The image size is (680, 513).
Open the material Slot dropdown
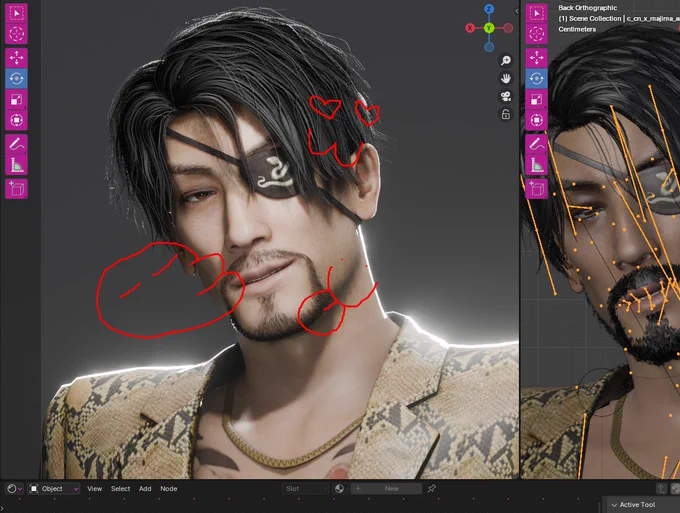305,489
